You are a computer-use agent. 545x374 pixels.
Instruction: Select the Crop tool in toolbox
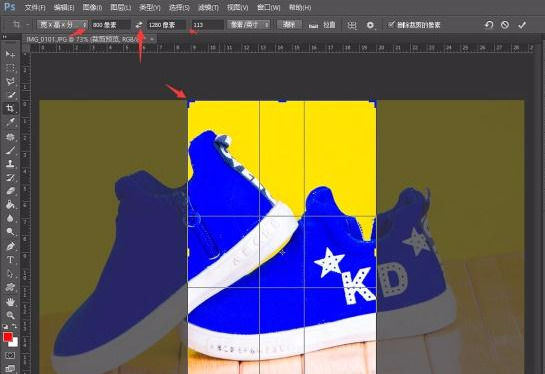[10, 108]
